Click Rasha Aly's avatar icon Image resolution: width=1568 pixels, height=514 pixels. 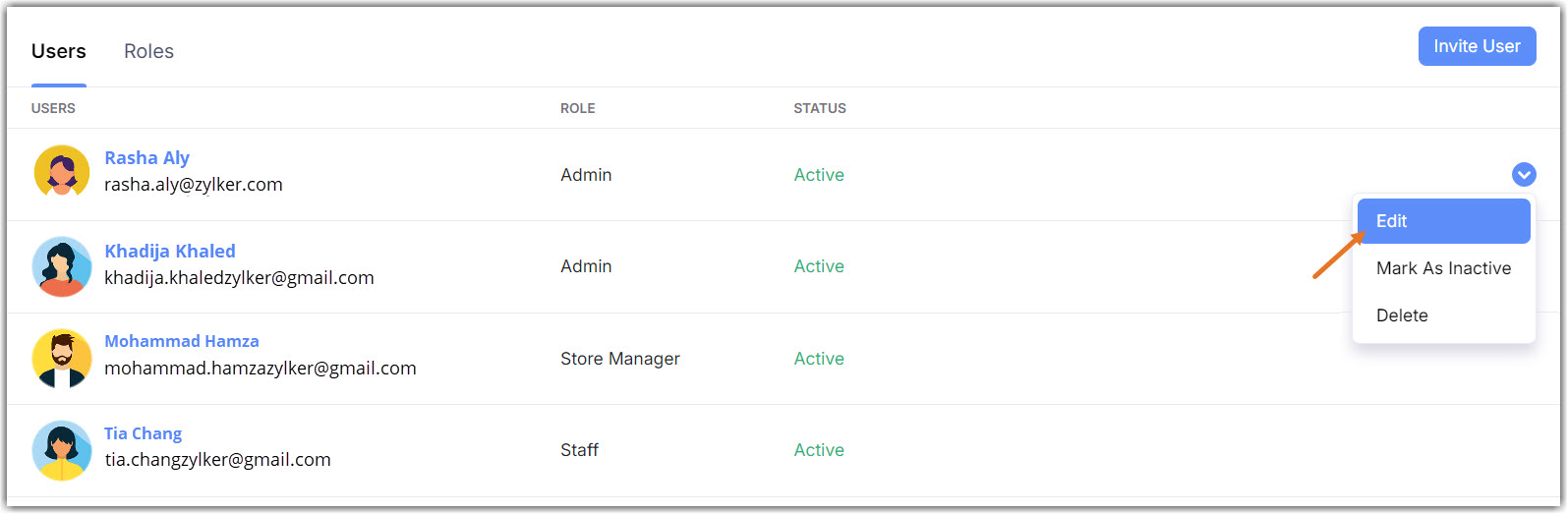coord(62,172)
